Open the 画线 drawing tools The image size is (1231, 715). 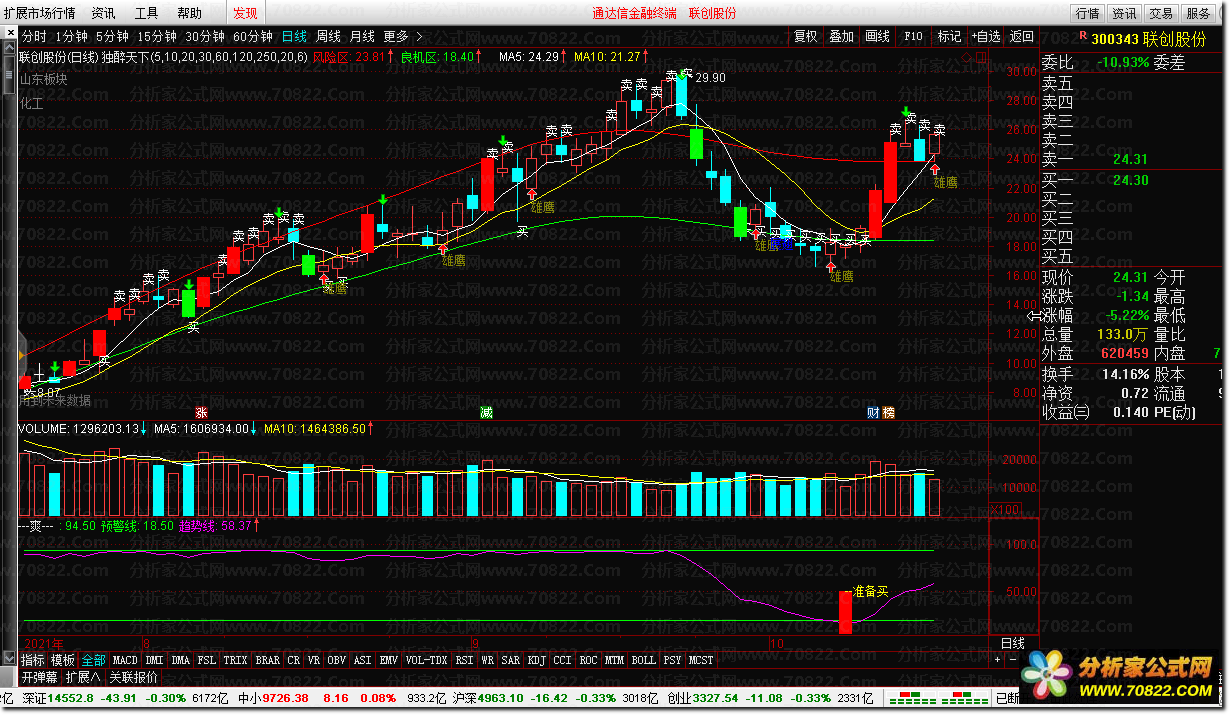[x=877, y=36]
